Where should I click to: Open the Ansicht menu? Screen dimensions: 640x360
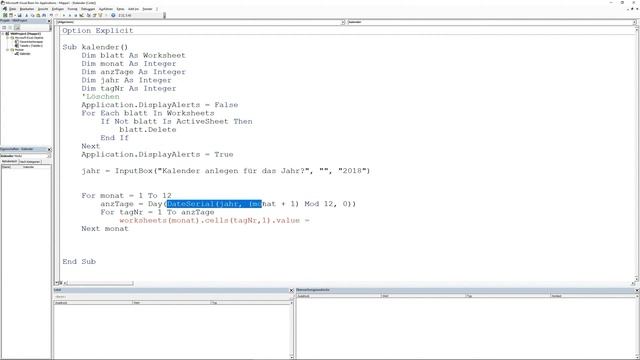tap(43, 9)
